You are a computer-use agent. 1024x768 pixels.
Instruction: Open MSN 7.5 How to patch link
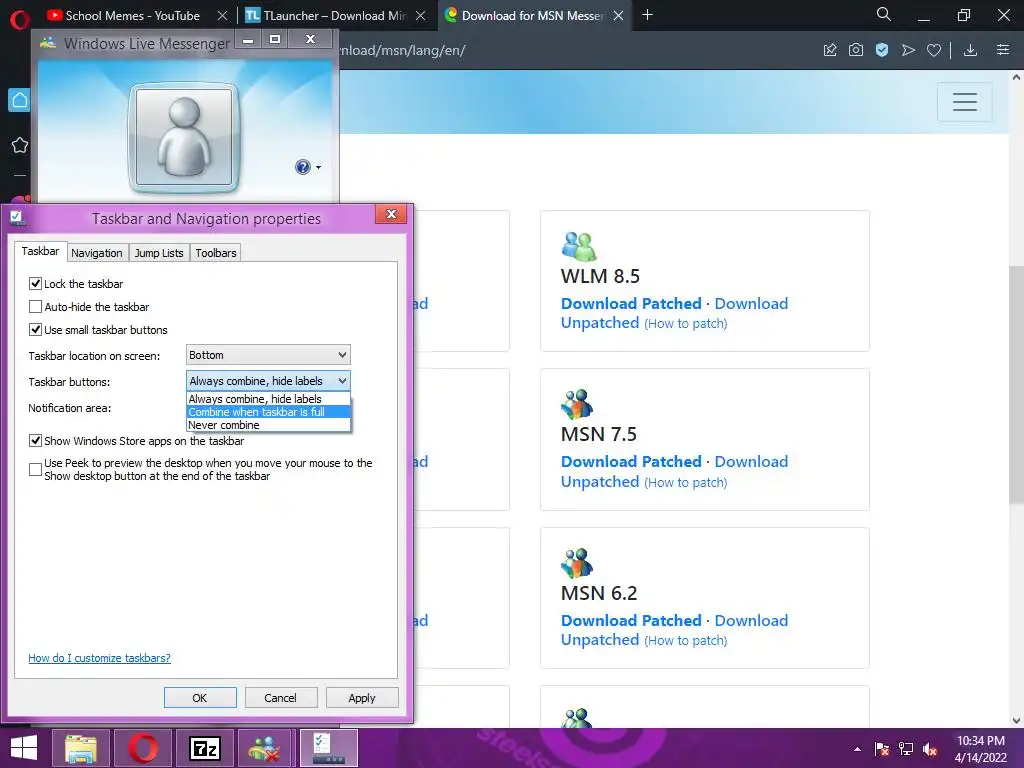(685, 483)
